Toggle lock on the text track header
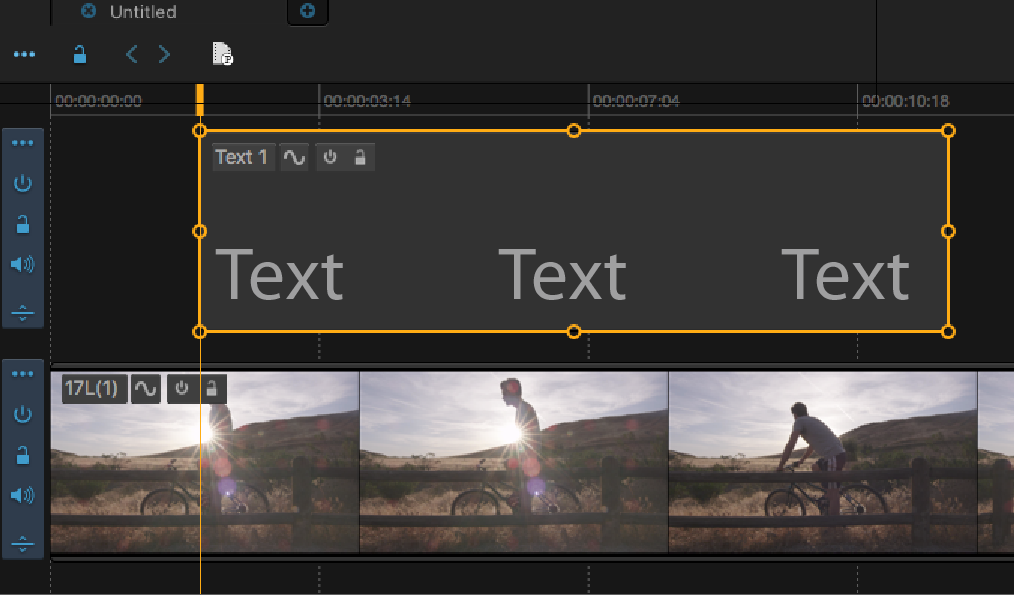This screenshot has width=1014, height=595. (x=23, y=224)
